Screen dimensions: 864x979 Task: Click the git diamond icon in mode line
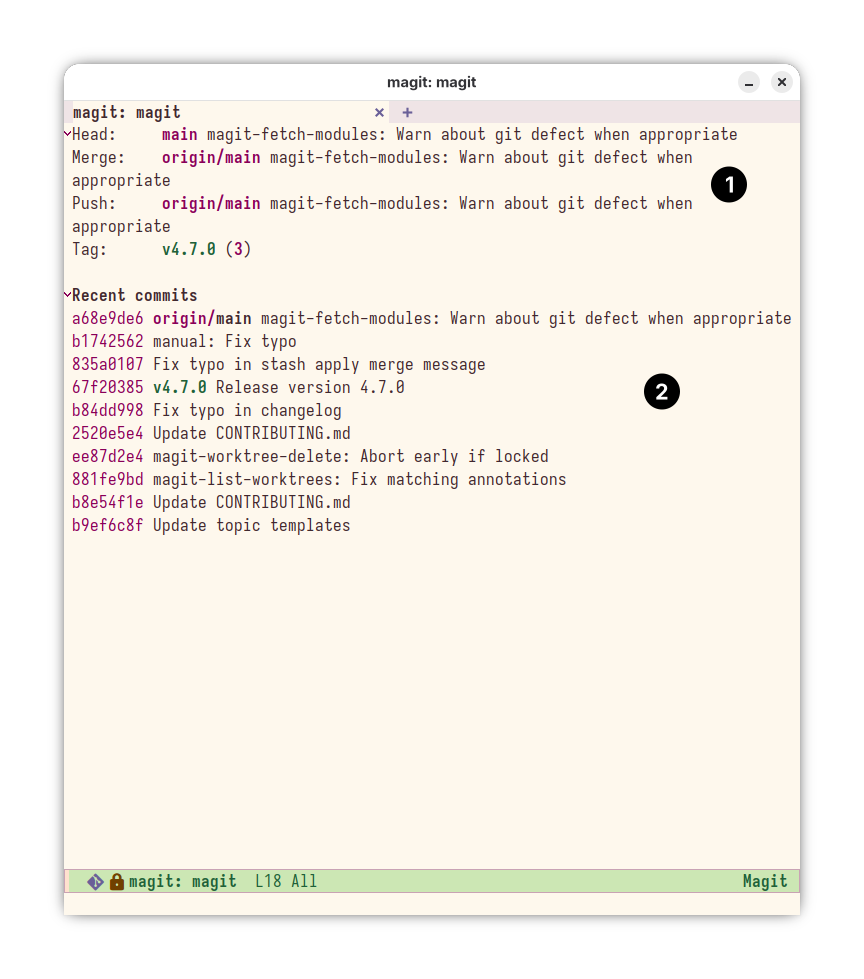95,882
